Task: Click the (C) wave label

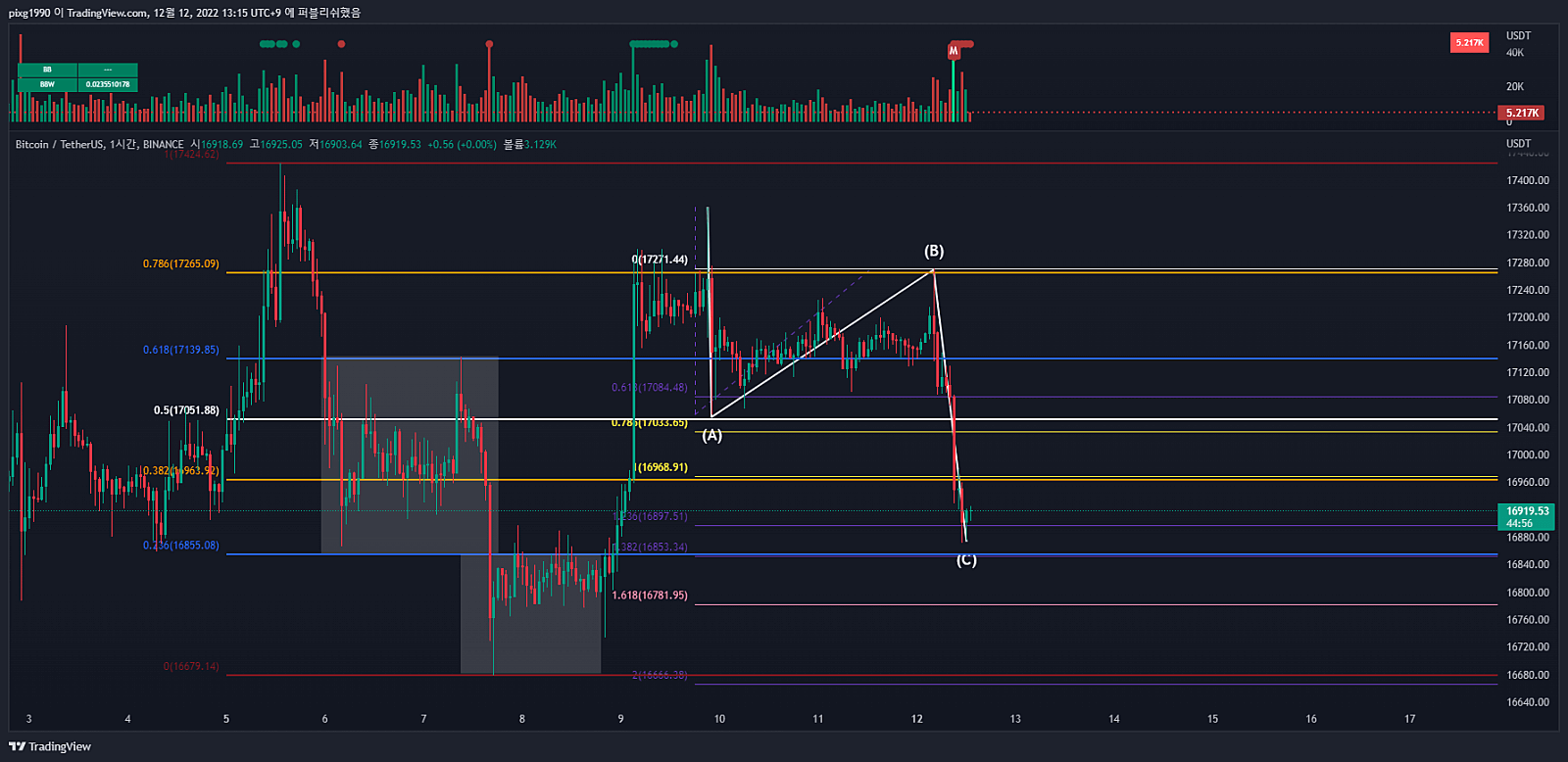Action: click(x=966, y=560)
